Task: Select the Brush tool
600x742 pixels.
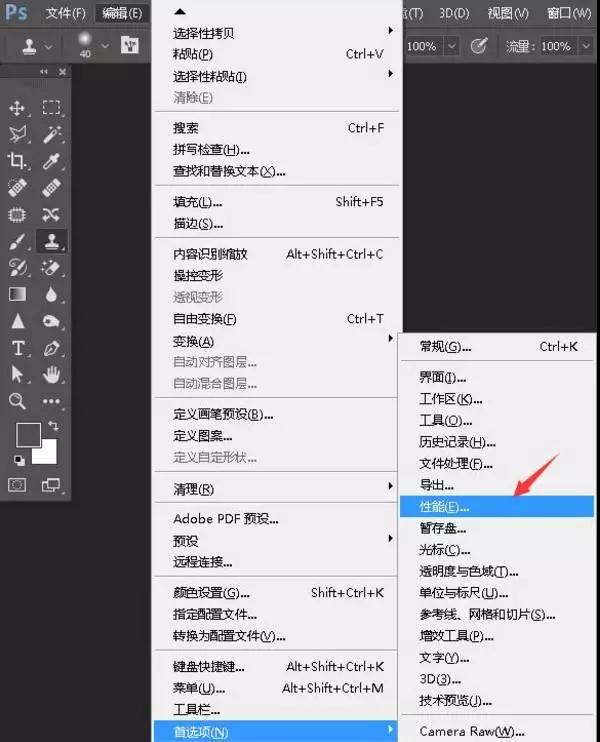Action: coord(17,241)
